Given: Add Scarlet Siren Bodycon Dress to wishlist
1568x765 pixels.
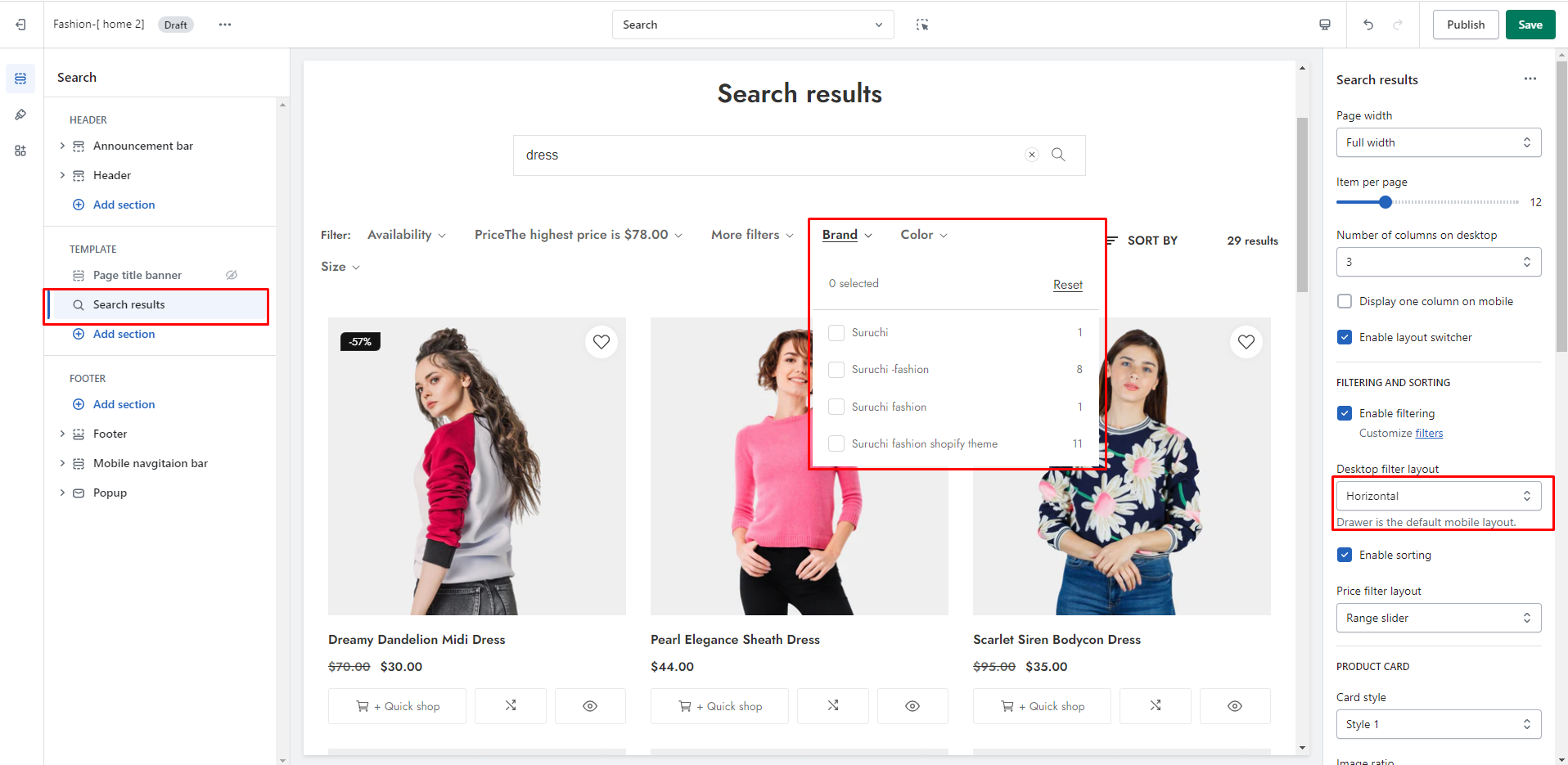Looking at the screenshot, I should pos(1246,342).
